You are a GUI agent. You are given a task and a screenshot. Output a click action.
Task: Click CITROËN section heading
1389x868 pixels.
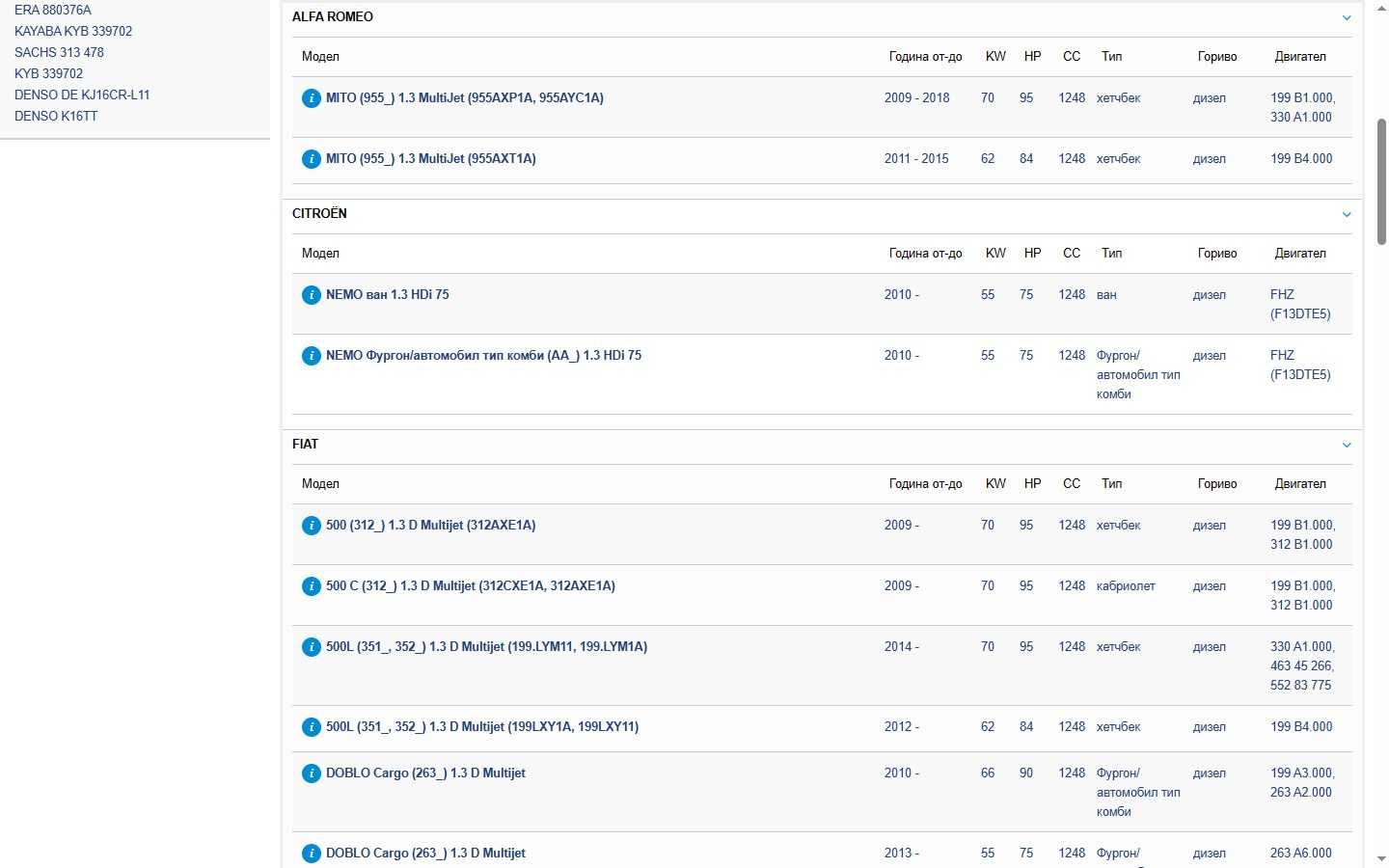tap(319, 213)
